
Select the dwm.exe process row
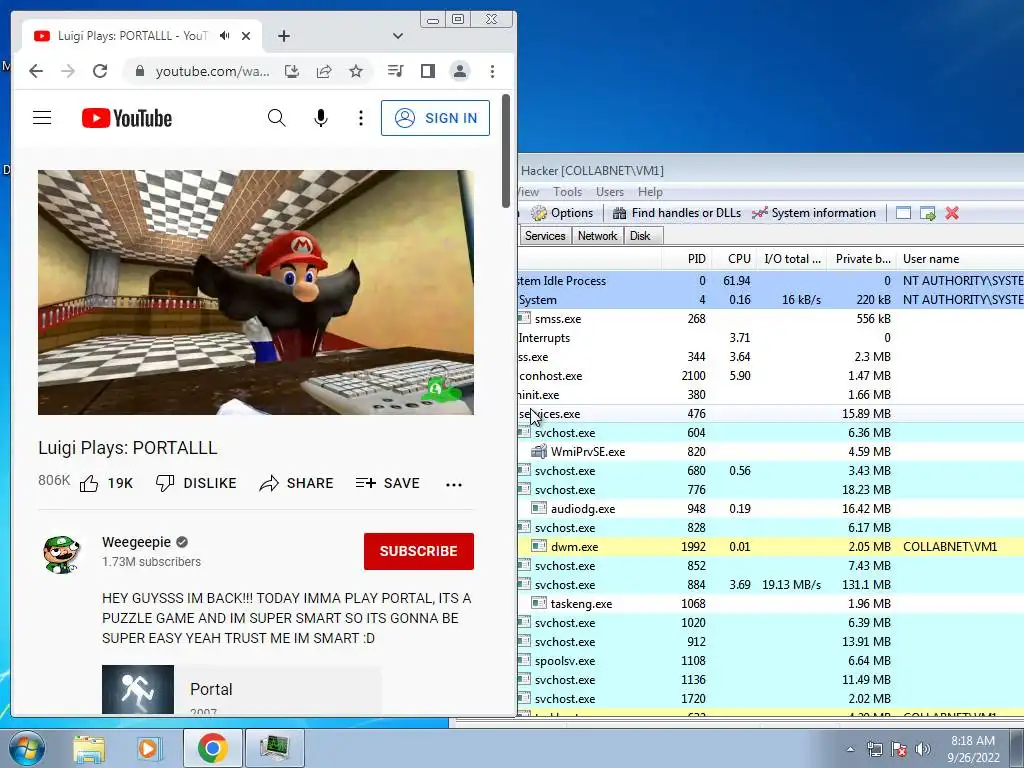(x=771, y=547)
